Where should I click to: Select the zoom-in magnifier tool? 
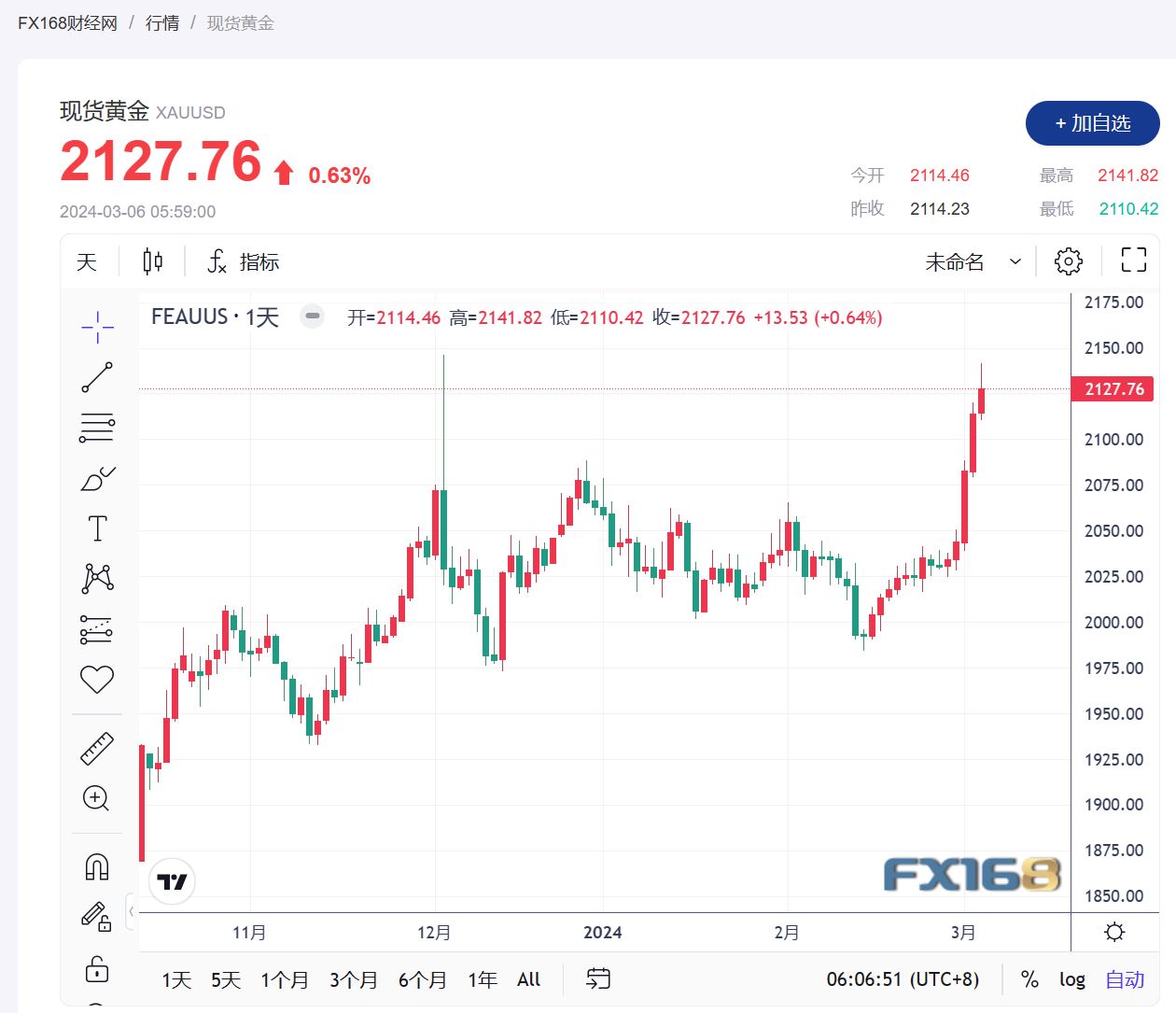tap(96, 798)
